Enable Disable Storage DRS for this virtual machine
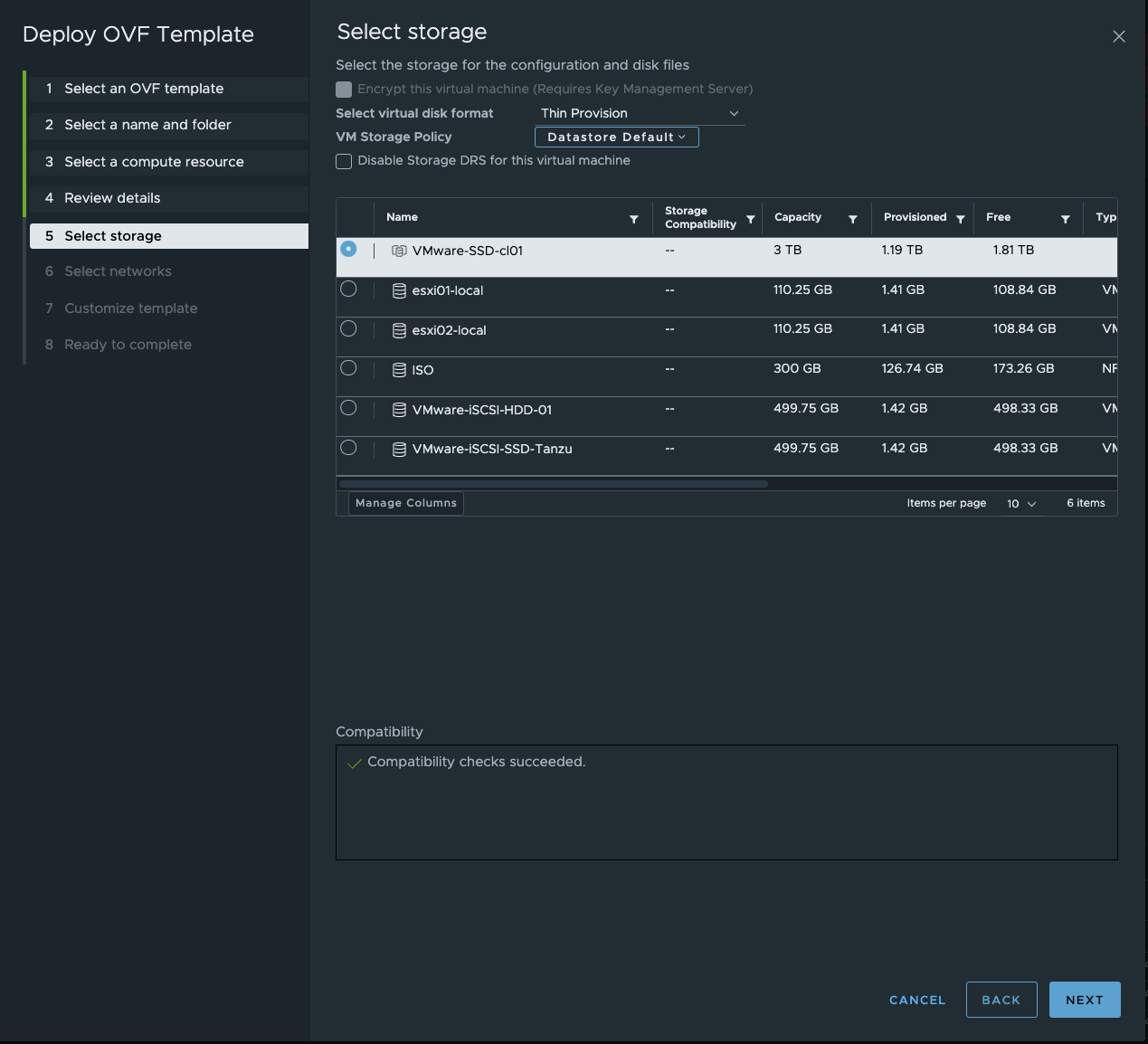The height and width of the screenshot is (1044, 1148). [344, 161]
